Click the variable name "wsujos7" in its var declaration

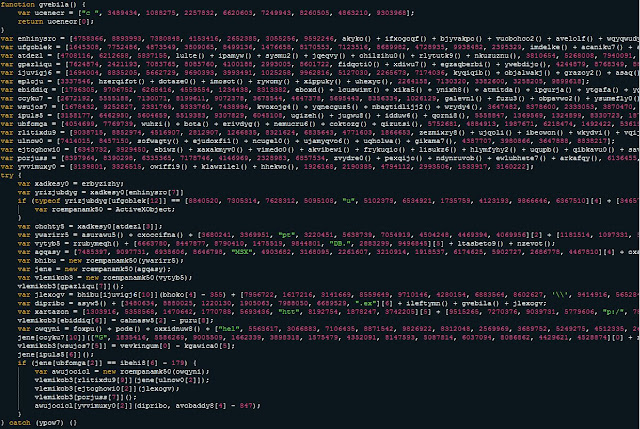(33, 107)
